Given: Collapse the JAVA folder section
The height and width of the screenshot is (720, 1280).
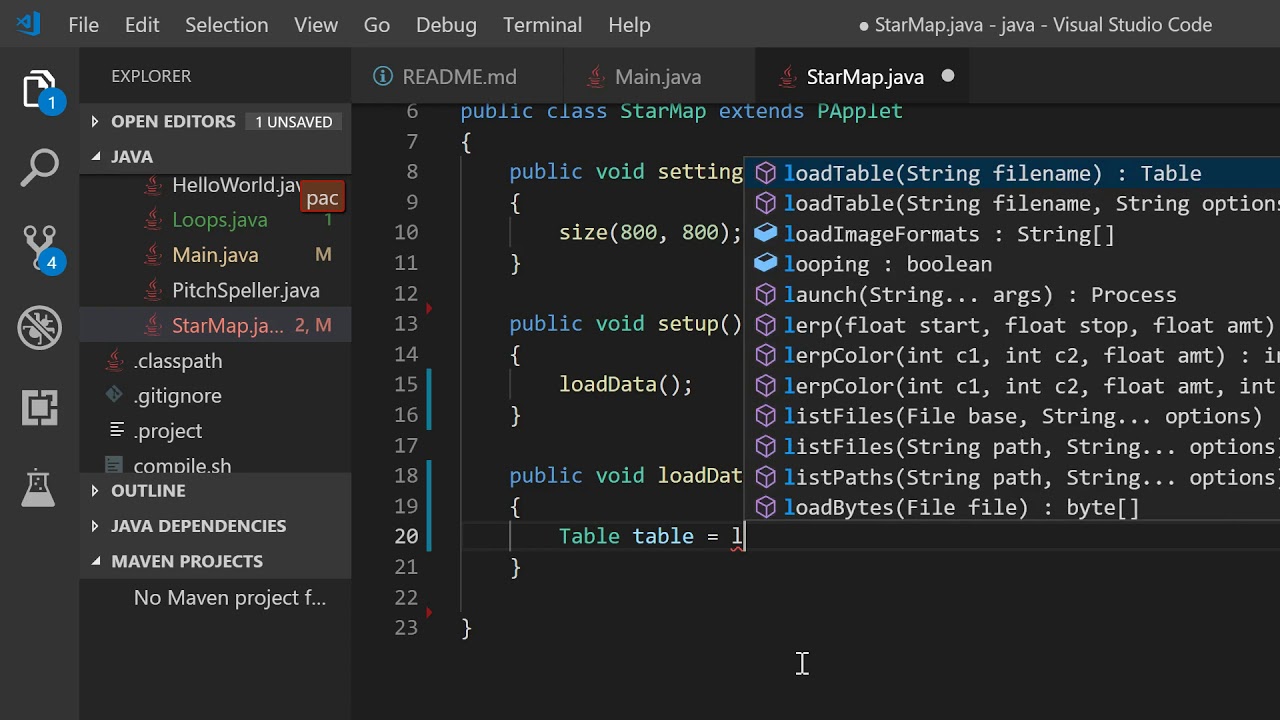Looking at the screenshot, I should 215,156.
